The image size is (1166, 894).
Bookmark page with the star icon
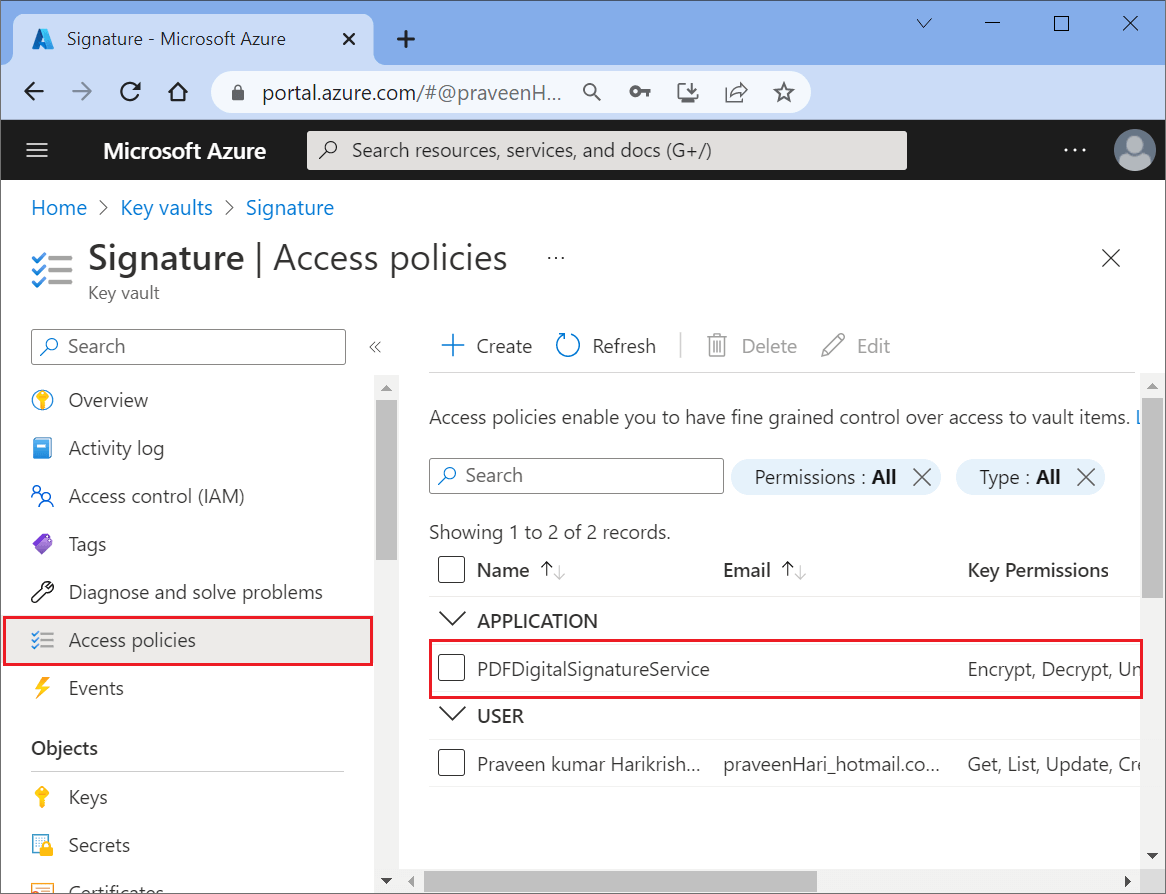click(x=784, y=92)
